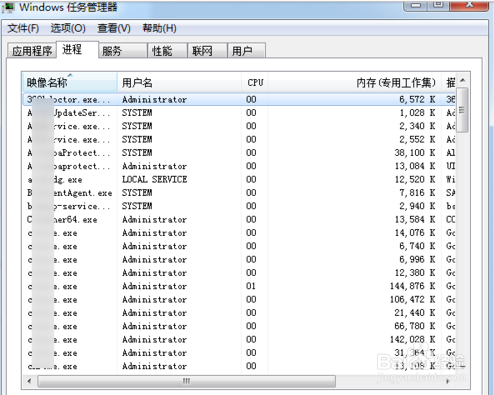Select the process using 38,100 K memory

tap(239, 153)
